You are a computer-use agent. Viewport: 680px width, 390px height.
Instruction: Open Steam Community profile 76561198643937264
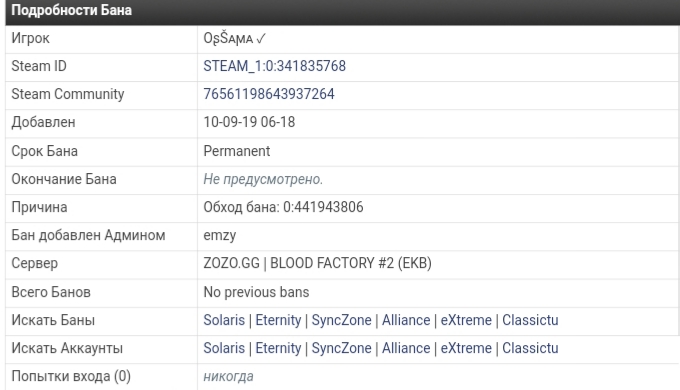[x=269, y=94]
